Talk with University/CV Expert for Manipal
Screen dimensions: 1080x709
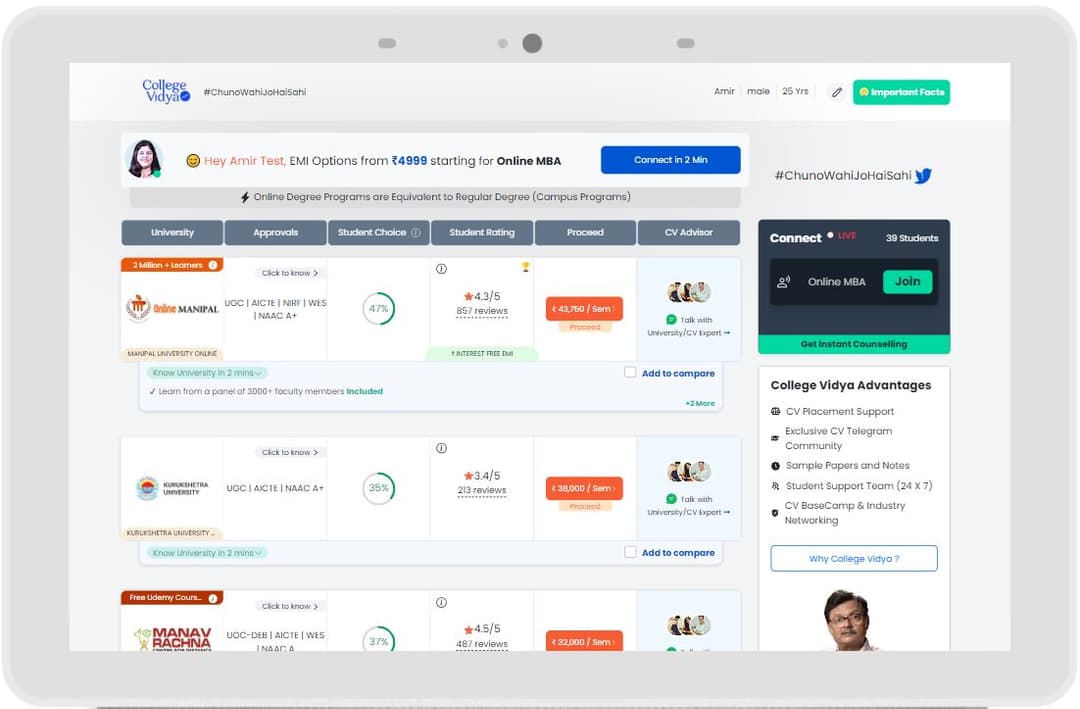(x=689, y=326)
